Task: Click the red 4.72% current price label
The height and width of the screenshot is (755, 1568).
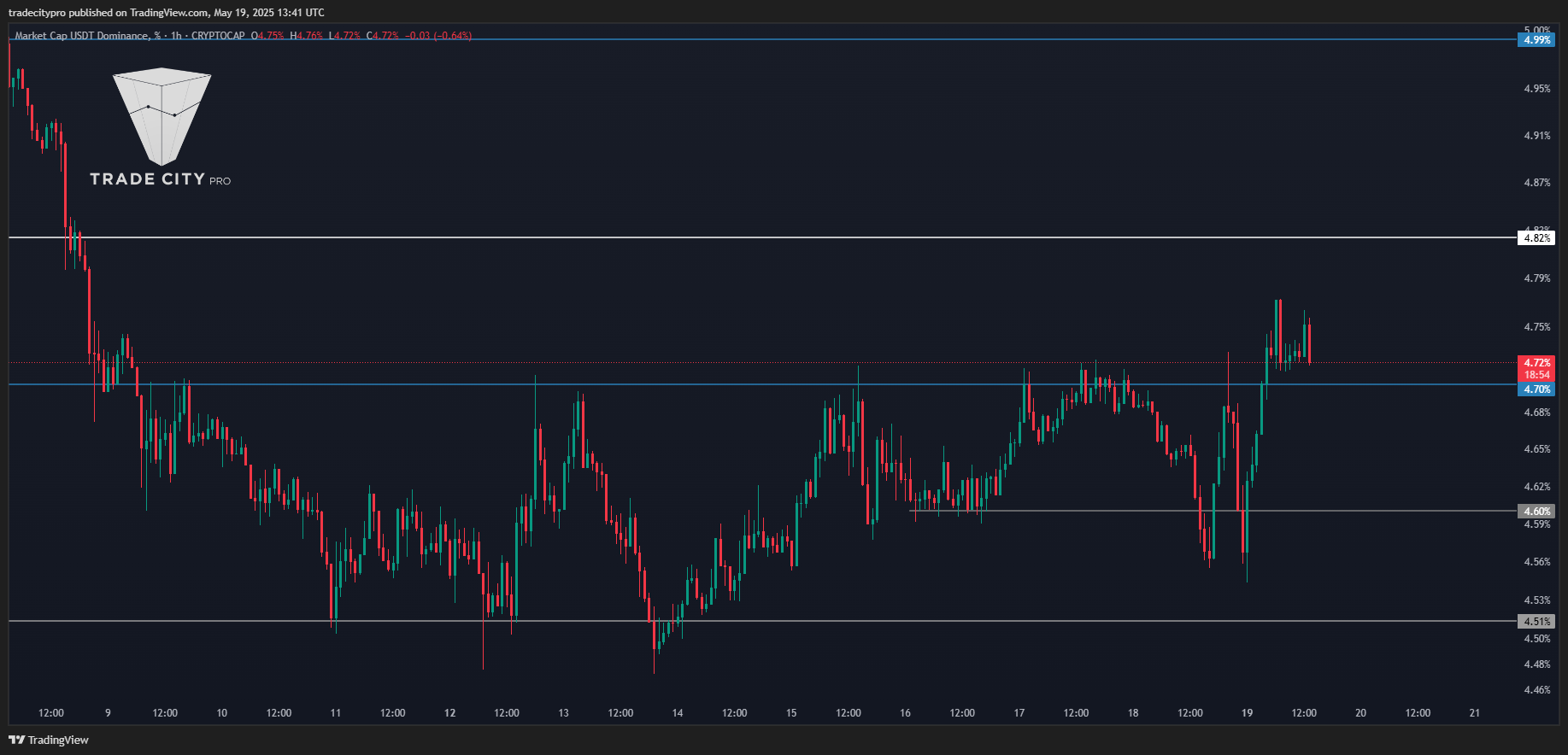Action: pos(1536,363)
